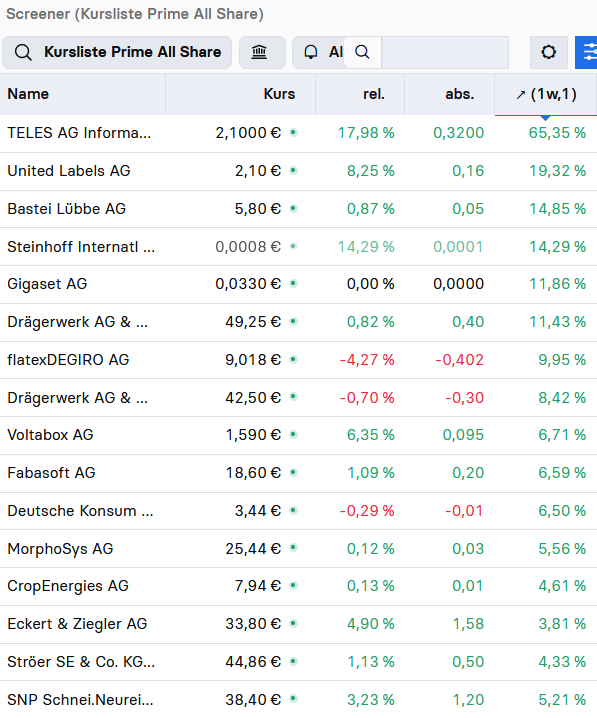Focus the empty search input field
This screenshot has width=597, height=718.
[445, 52]
